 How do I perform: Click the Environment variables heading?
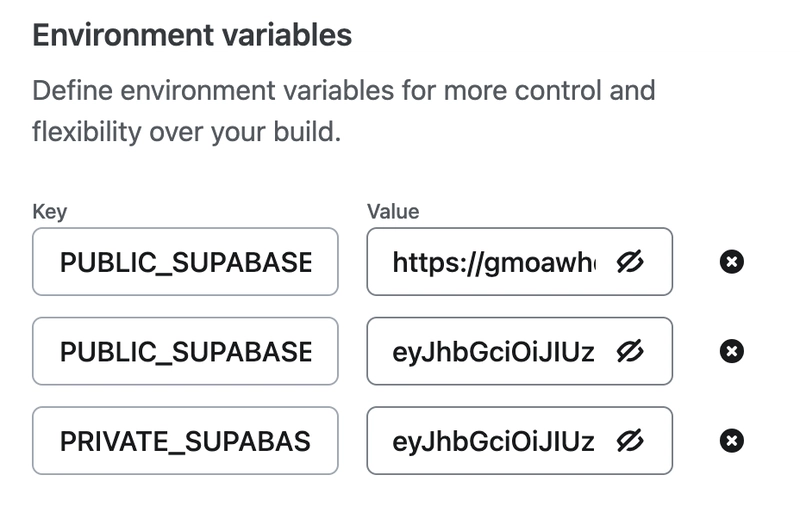point(192,35)
